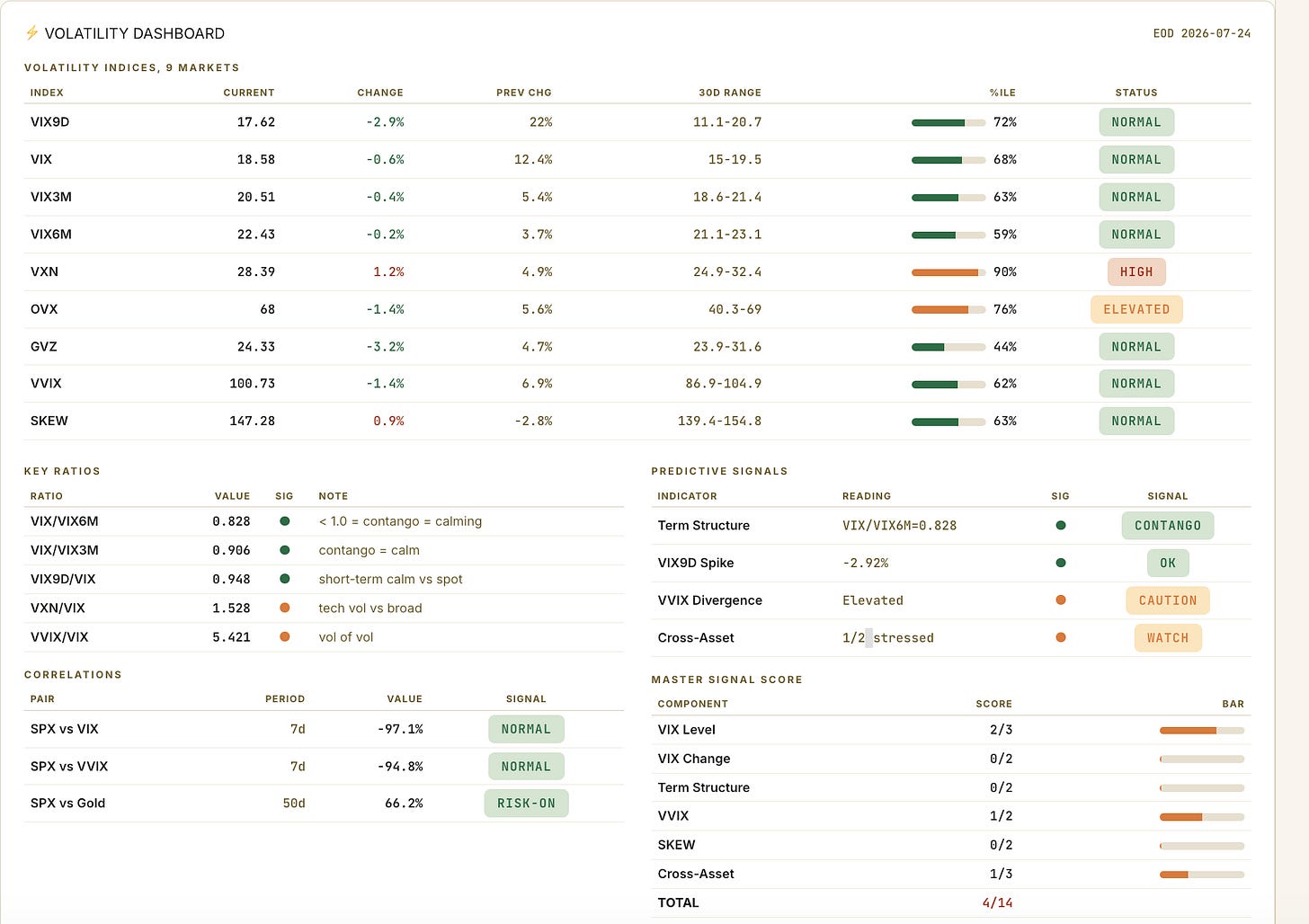This screenshot has width=1309, height=924.
Task: Click the CAUTION signal badge
Action: click(1168, 600)
